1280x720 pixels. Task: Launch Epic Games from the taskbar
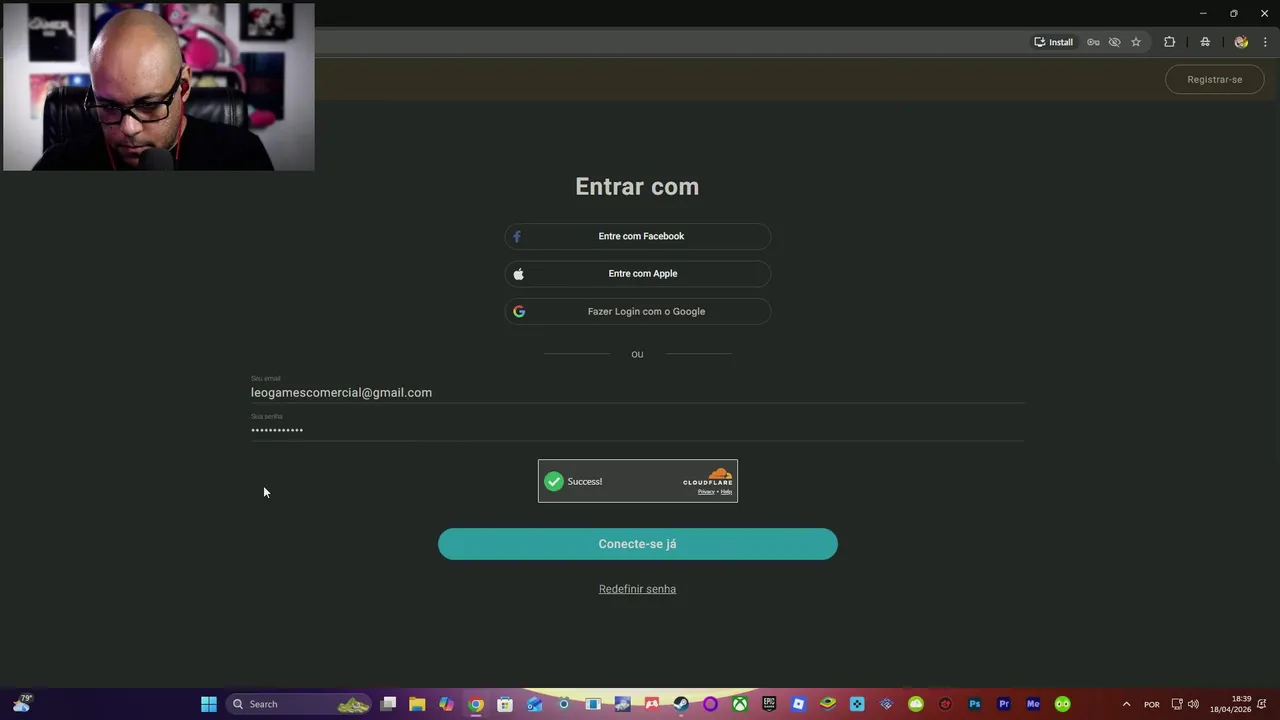coord(769,704)
